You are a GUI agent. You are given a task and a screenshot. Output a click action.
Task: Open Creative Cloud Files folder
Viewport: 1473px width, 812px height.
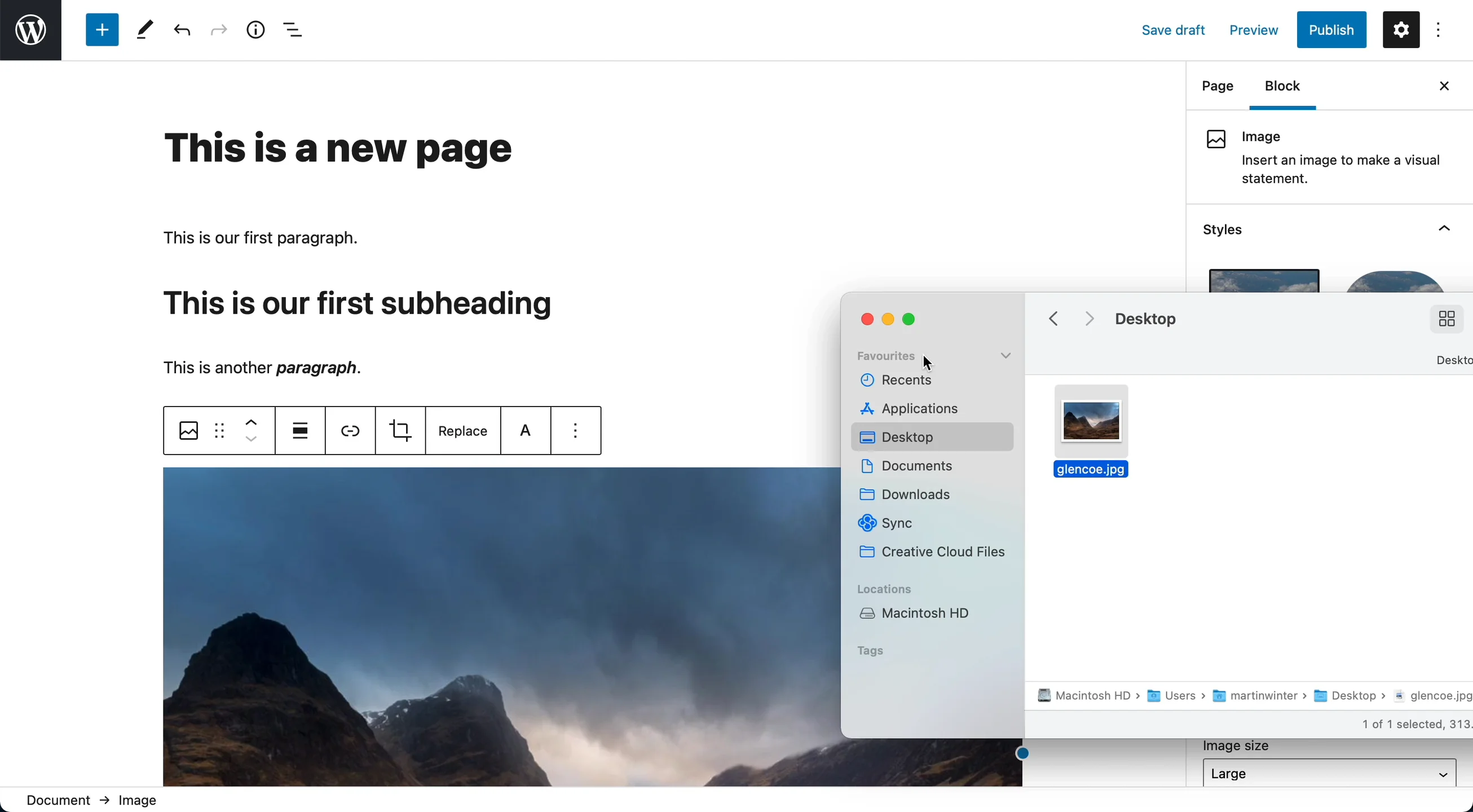(x=932, y=552)
